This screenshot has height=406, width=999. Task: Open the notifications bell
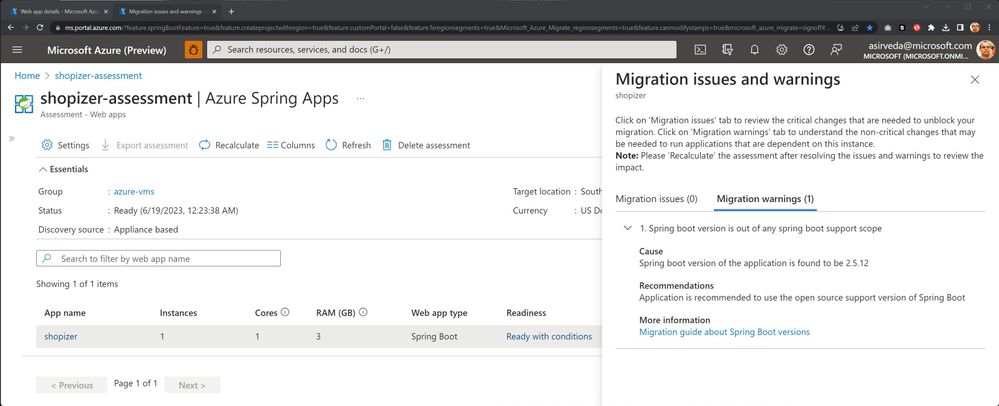click(x=754, y=50)
